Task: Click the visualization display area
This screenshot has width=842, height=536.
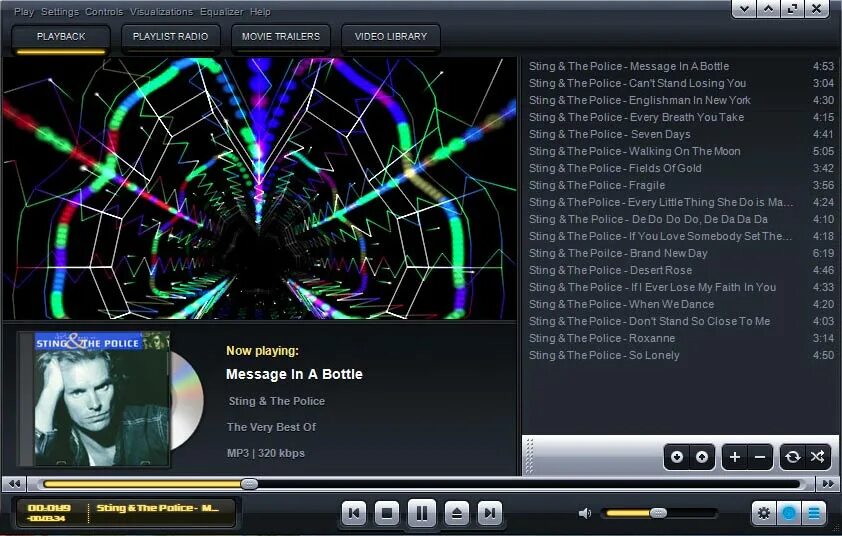Action: pyautogui.click(x=260, y=189)
